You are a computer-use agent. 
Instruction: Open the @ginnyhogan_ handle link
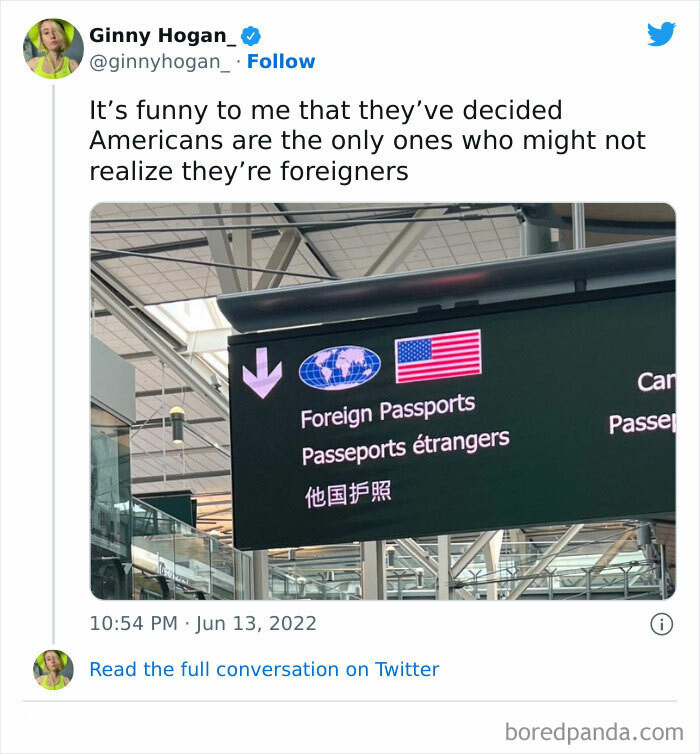click(162, 61)
